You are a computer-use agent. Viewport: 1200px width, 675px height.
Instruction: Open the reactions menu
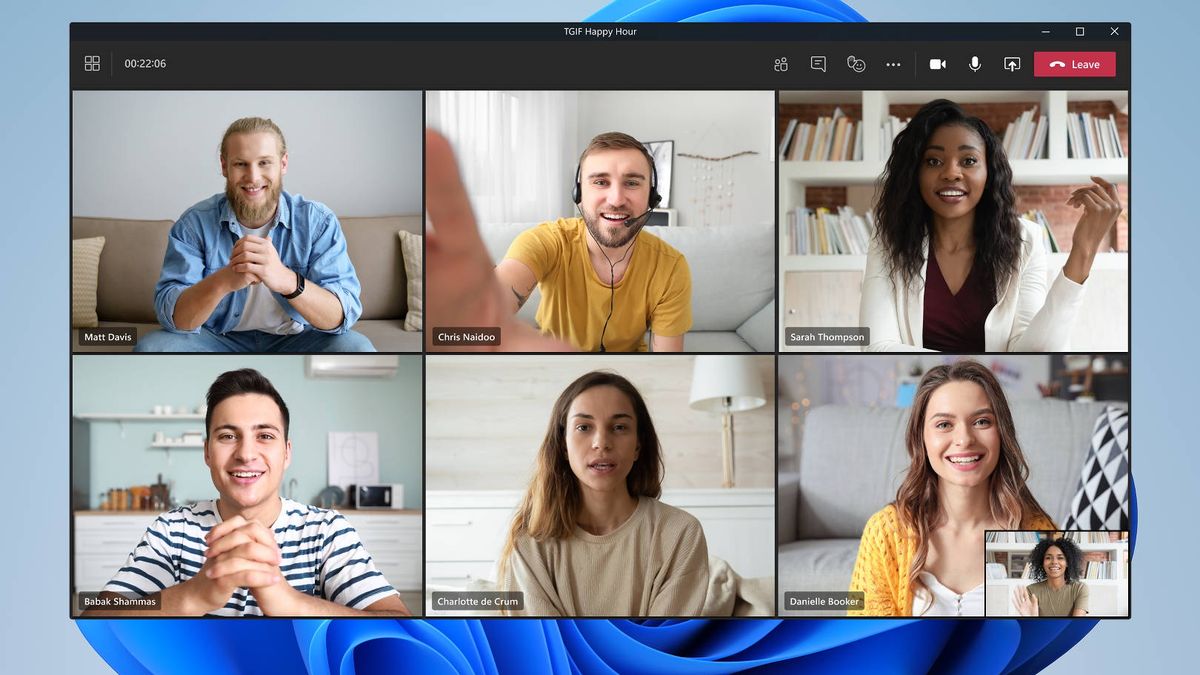pos(856,64)
